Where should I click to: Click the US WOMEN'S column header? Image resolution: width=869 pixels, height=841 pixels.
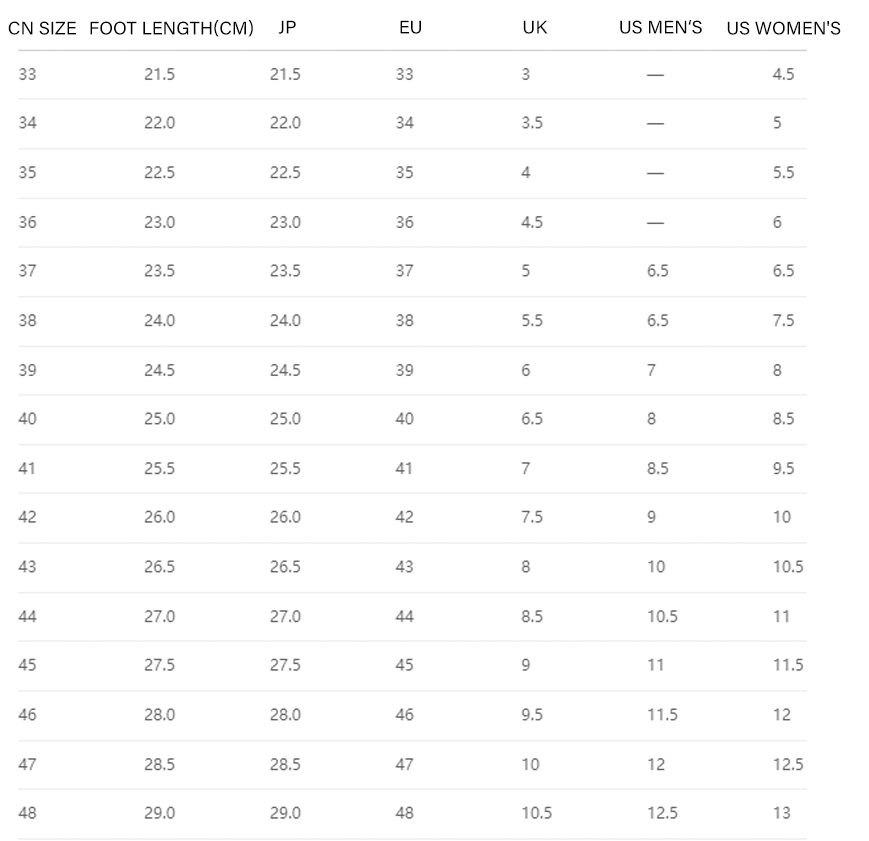(x=783, y=28)
